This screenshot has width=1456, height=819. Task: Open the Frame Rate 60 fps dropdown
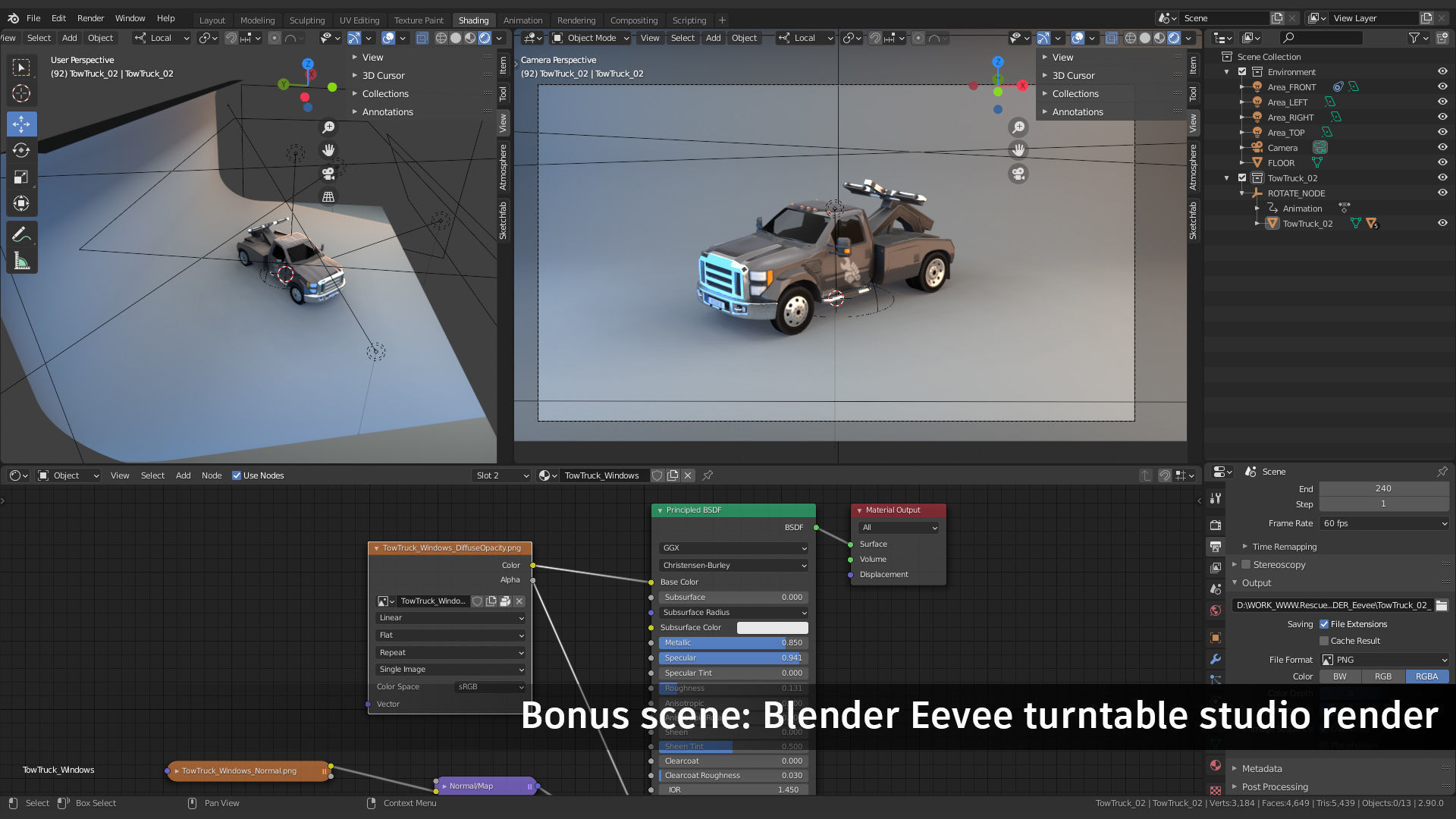[1384, 523]
